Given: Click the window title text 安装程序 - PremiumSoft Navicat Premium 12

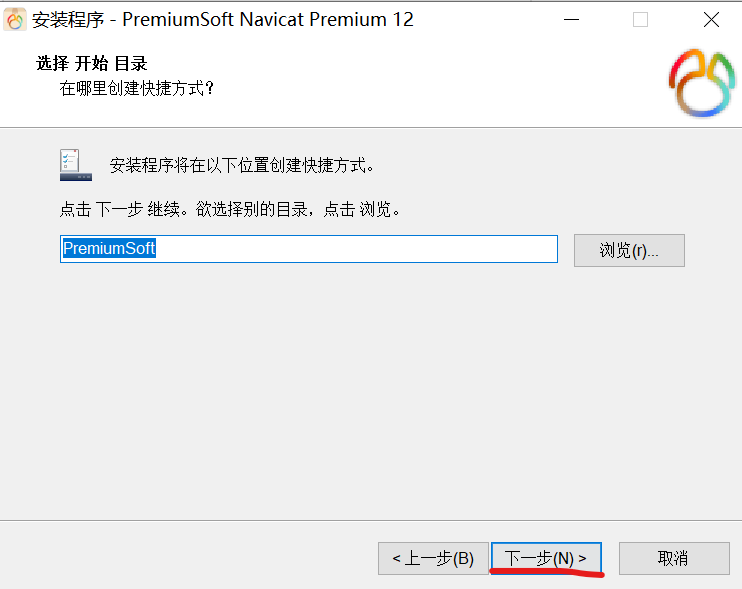Looking at the screenshot, I should coord(222,20).
